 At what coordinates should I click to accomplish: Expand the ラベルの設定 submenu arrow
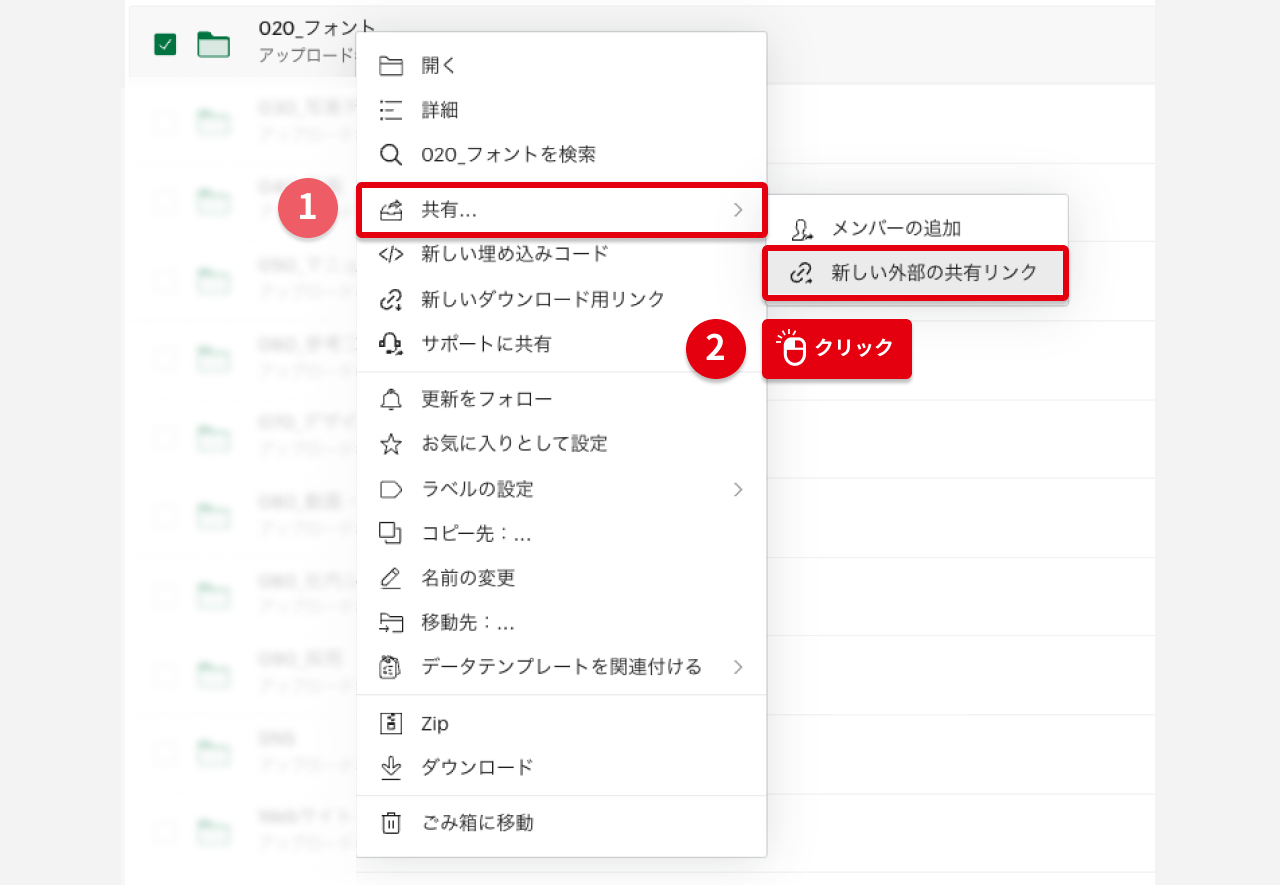[x=738, y=489]
